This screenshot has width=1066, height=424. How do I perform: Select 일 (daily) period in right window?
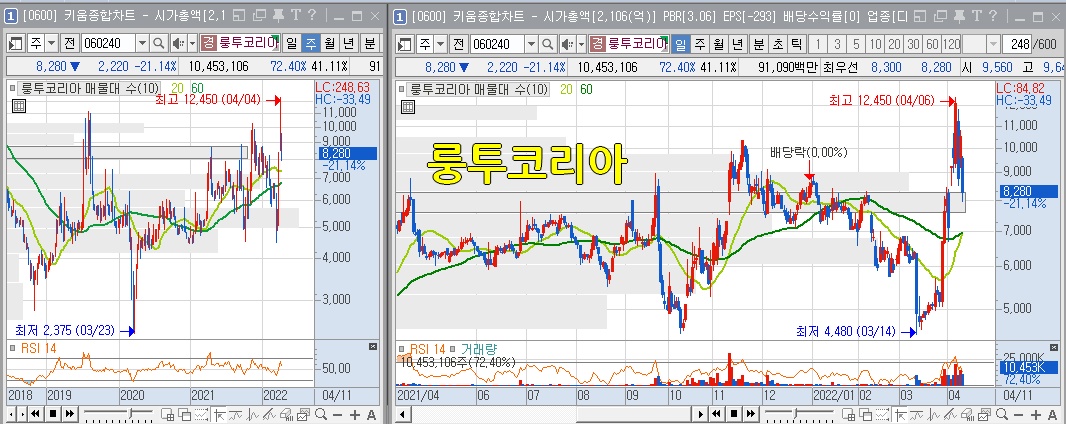coord(681,44)
